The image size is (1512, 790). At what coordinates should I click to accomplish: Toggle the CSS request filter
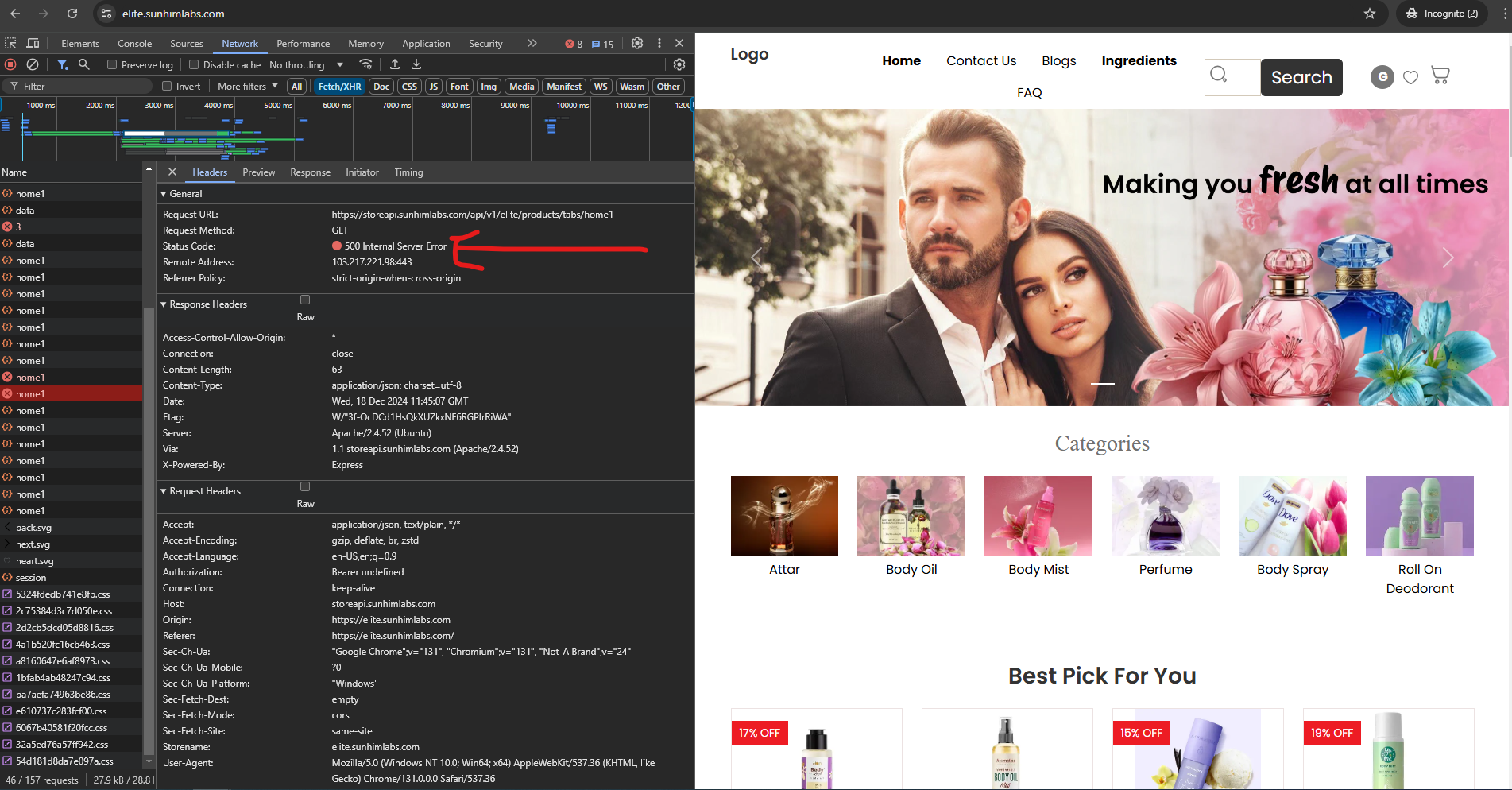click(409, 87)
